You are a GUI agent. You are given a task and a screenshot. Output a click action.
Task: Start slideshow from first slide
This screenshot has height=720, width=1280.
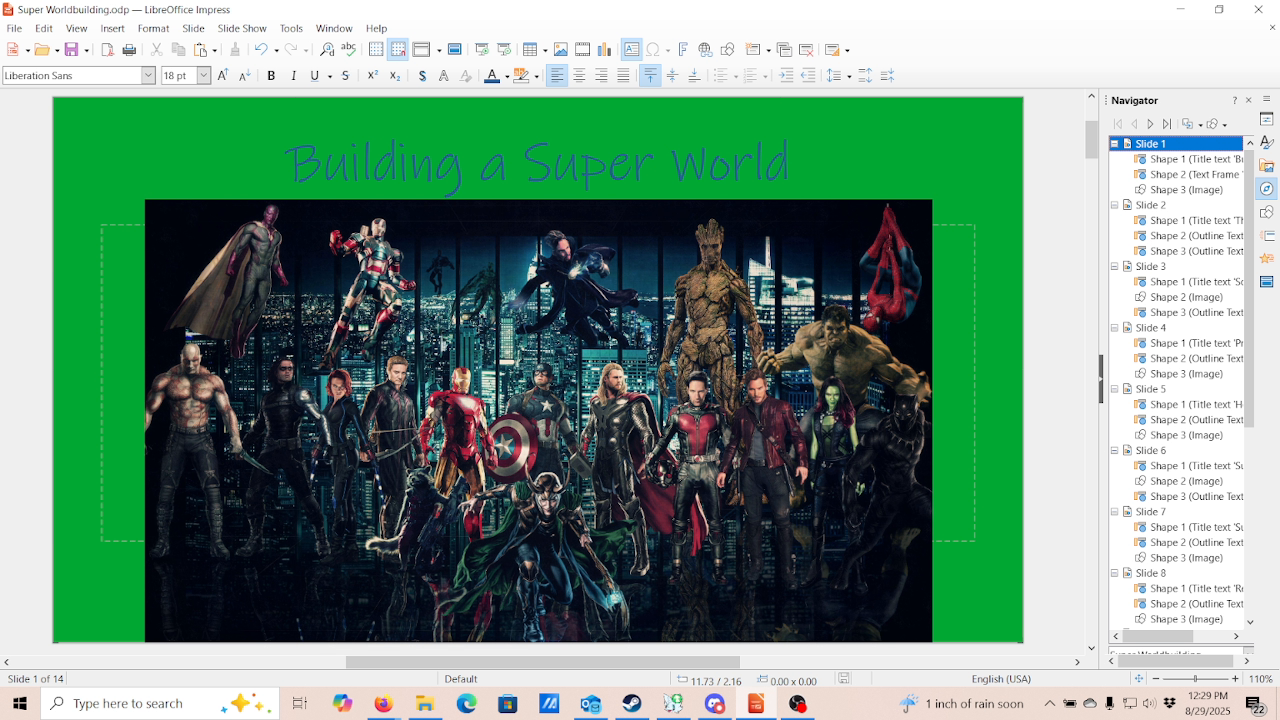pyautogui.click(x=481, y=48)
